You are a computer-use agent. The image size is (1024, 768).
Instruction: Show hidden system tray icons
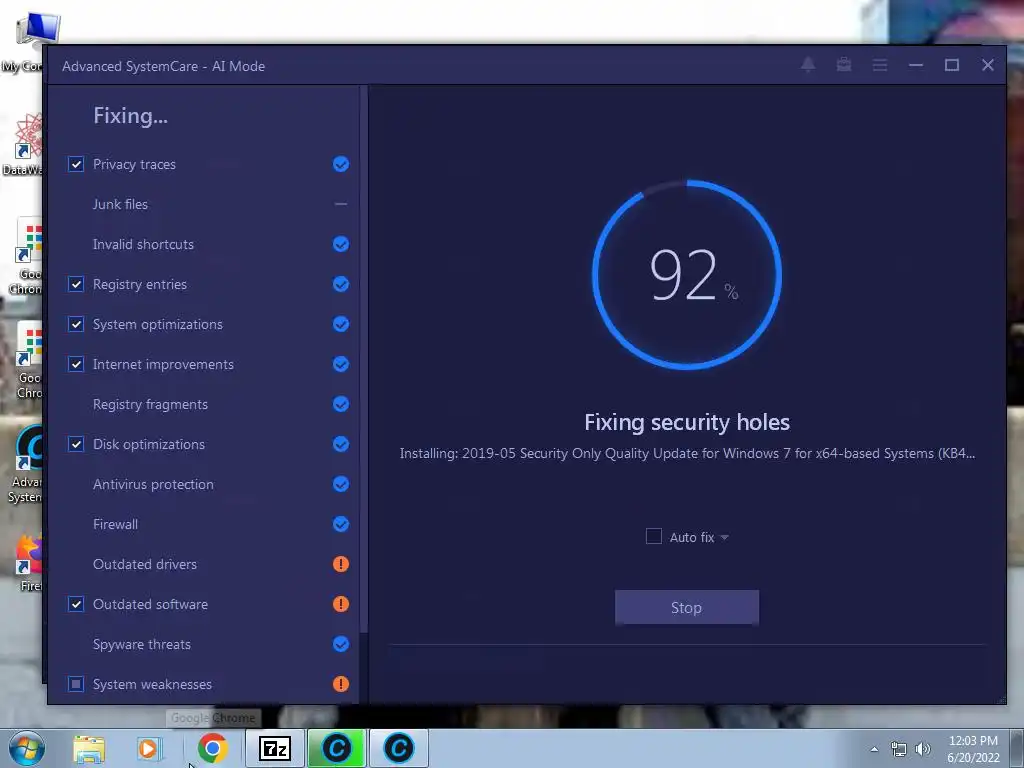point(874,749)
